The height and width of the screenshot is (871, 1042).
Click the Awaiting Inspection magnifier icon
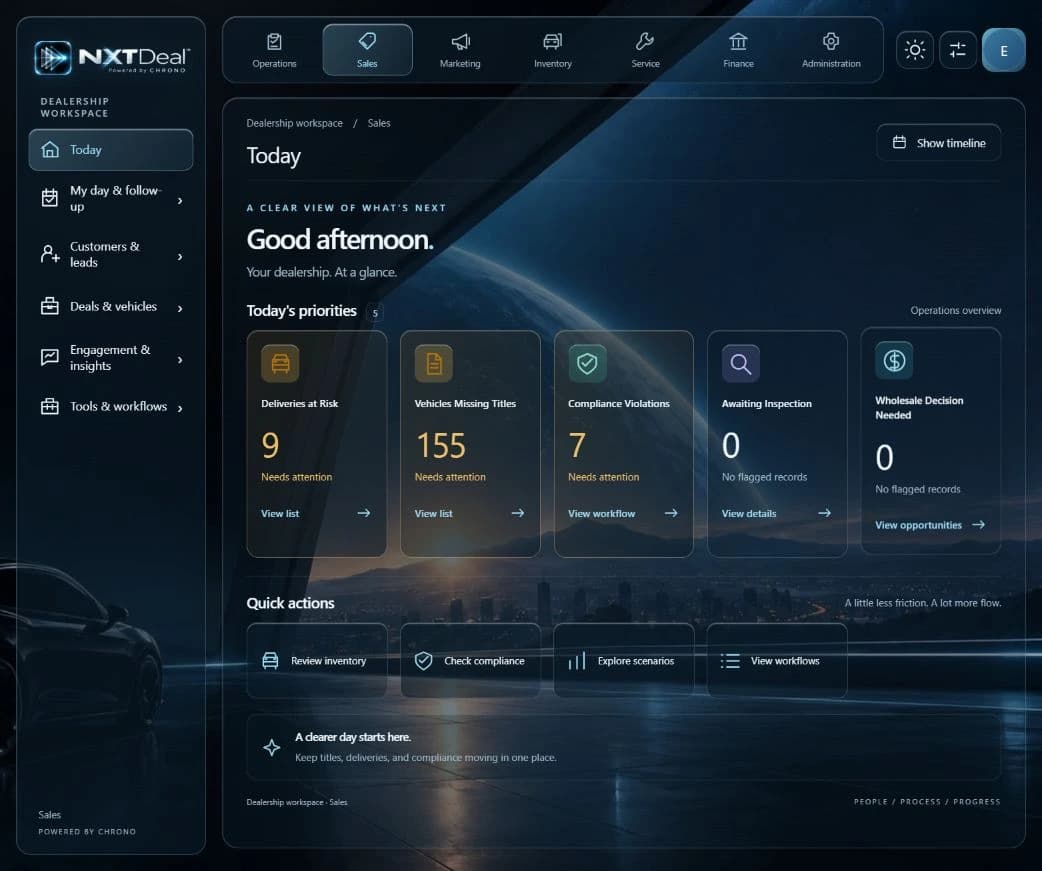741,363
